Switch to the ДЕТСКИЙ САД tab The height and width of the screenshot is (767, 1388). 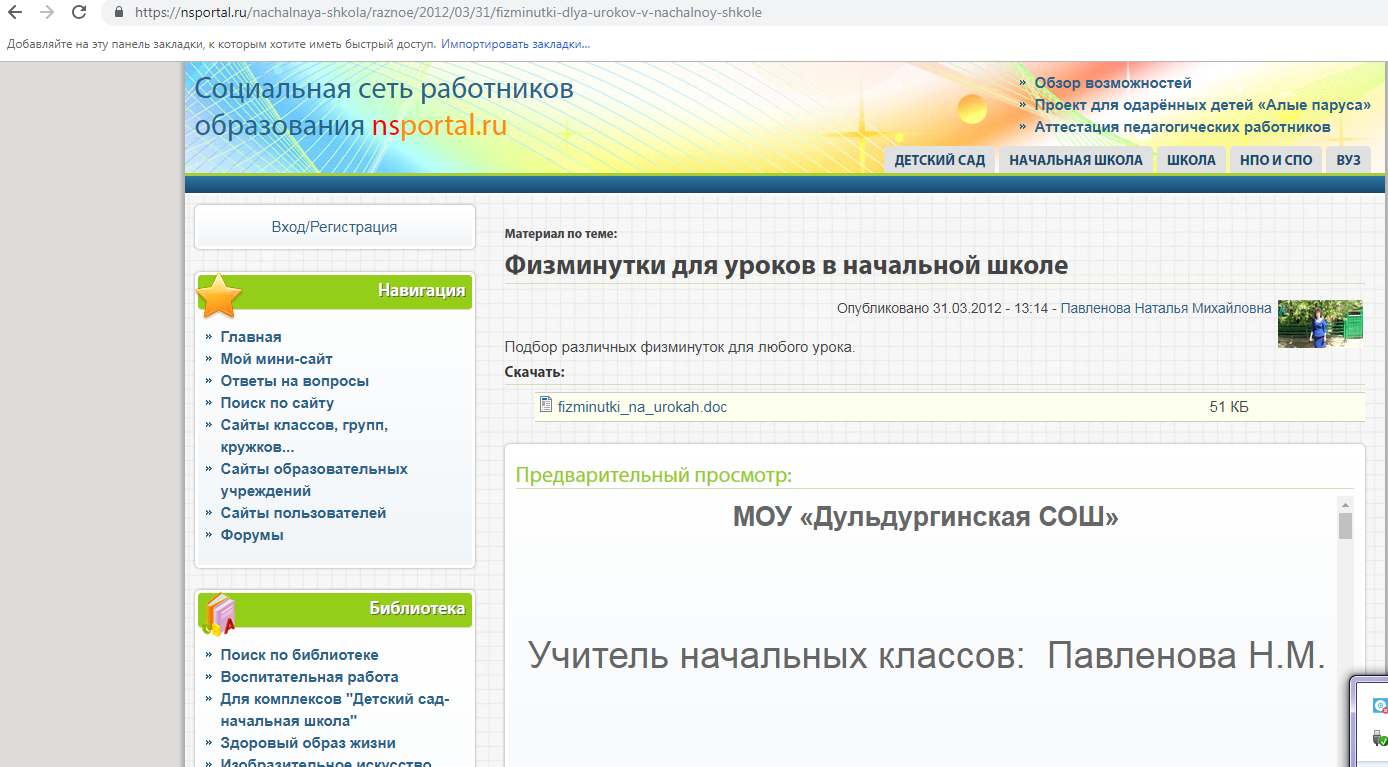point(939,160)
